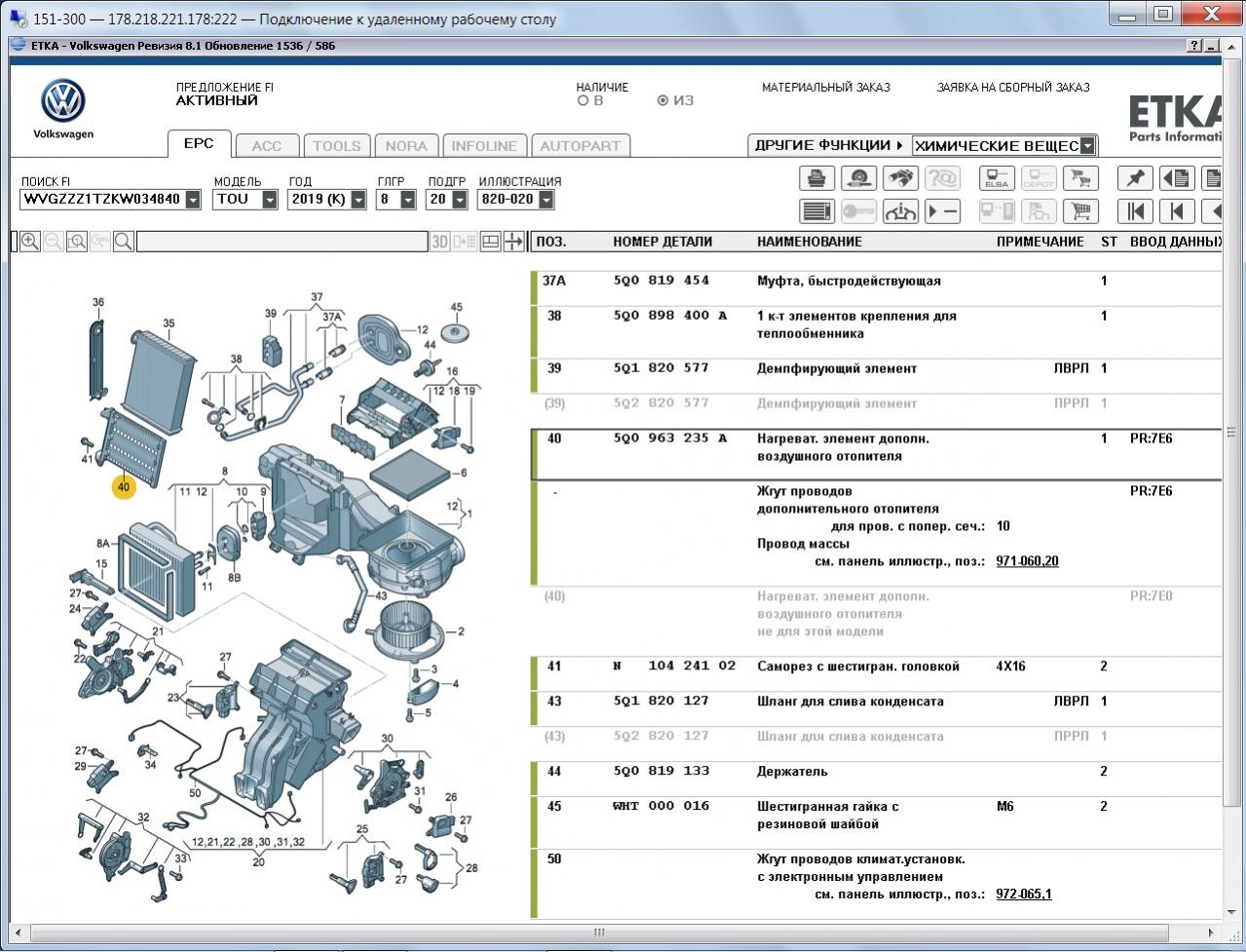
Task: Open the ХИМИЧЕСКИЕ ВЕЩЕСТВА dropdown
Action: (x=1087, y=145)
